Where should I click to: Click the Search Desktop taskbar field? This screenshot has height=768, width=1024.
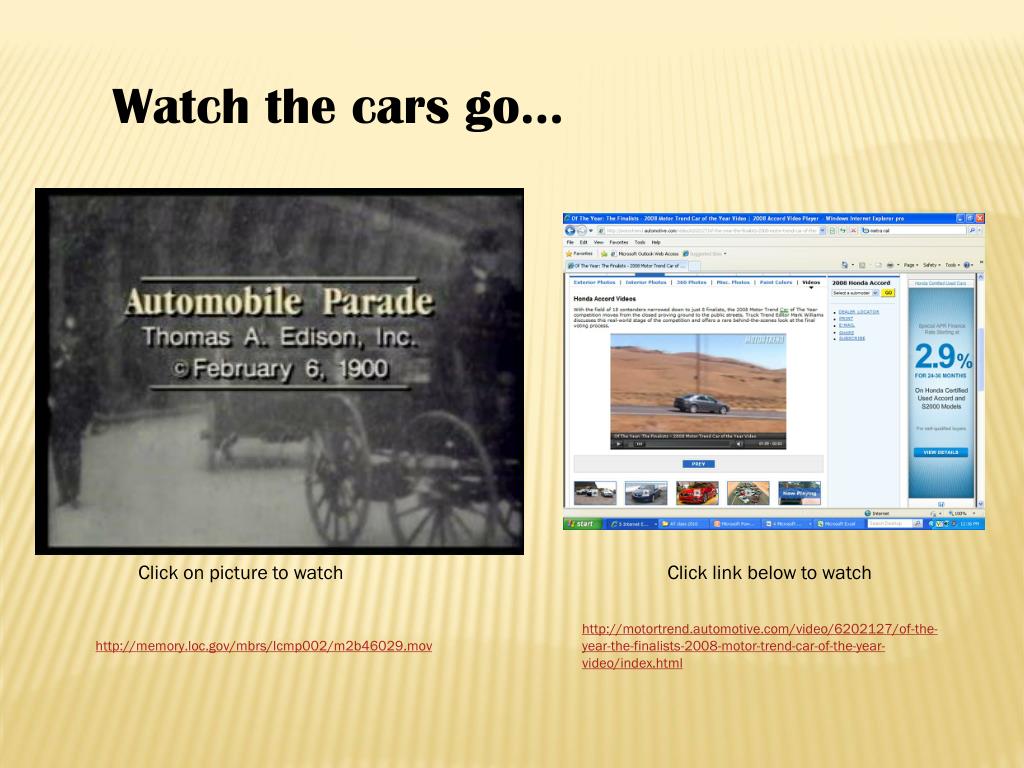click(891, 524)
